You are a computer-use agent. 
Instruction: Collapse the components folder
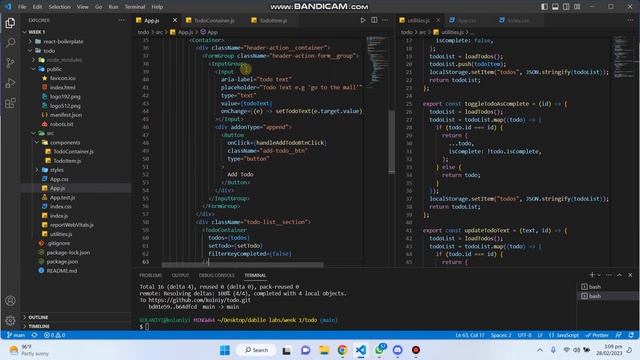click(x=37, y=142)
